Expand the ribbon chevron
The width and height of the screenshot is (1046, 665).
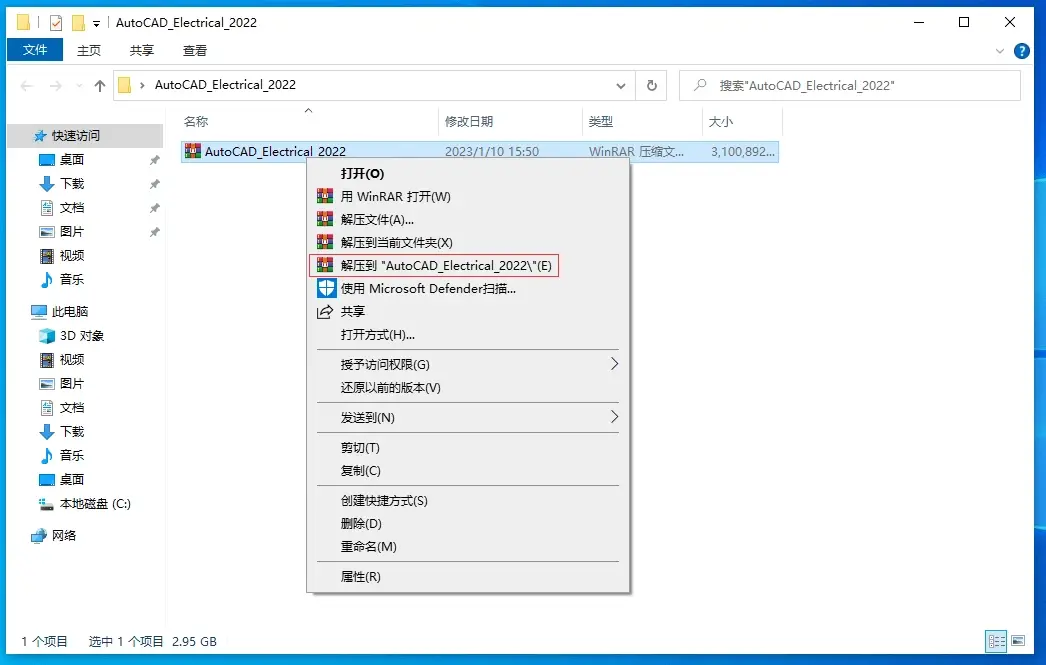[999, 51]
